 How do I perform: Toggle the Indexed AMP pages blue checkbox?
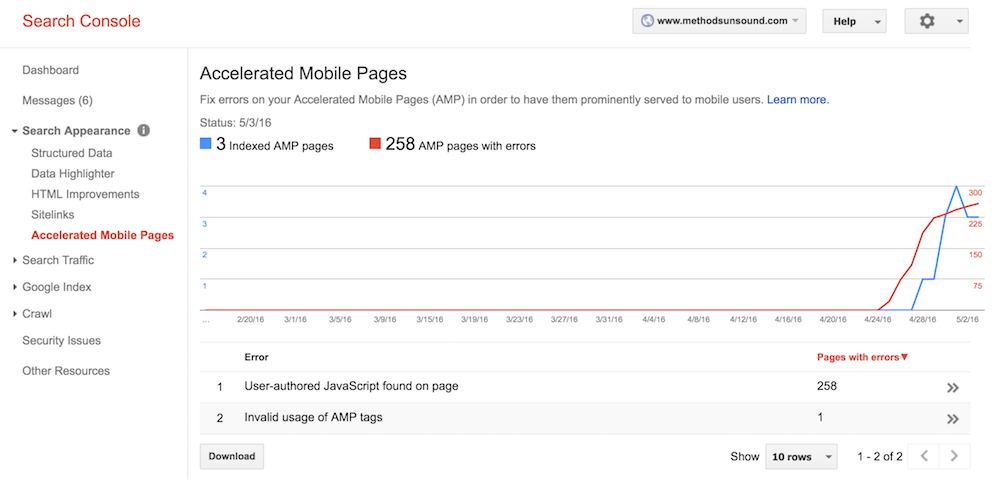point(206,144)
